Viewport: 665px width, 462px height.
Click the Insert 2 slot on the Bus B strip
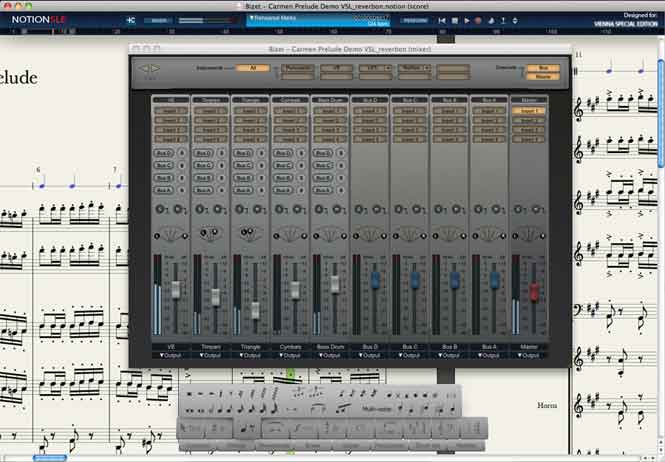(x=449, y=120)
